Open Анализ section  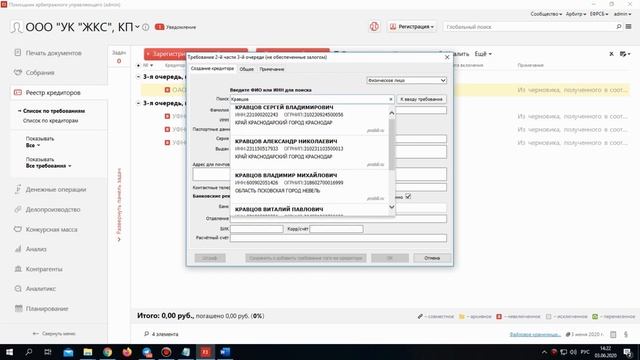36,249
